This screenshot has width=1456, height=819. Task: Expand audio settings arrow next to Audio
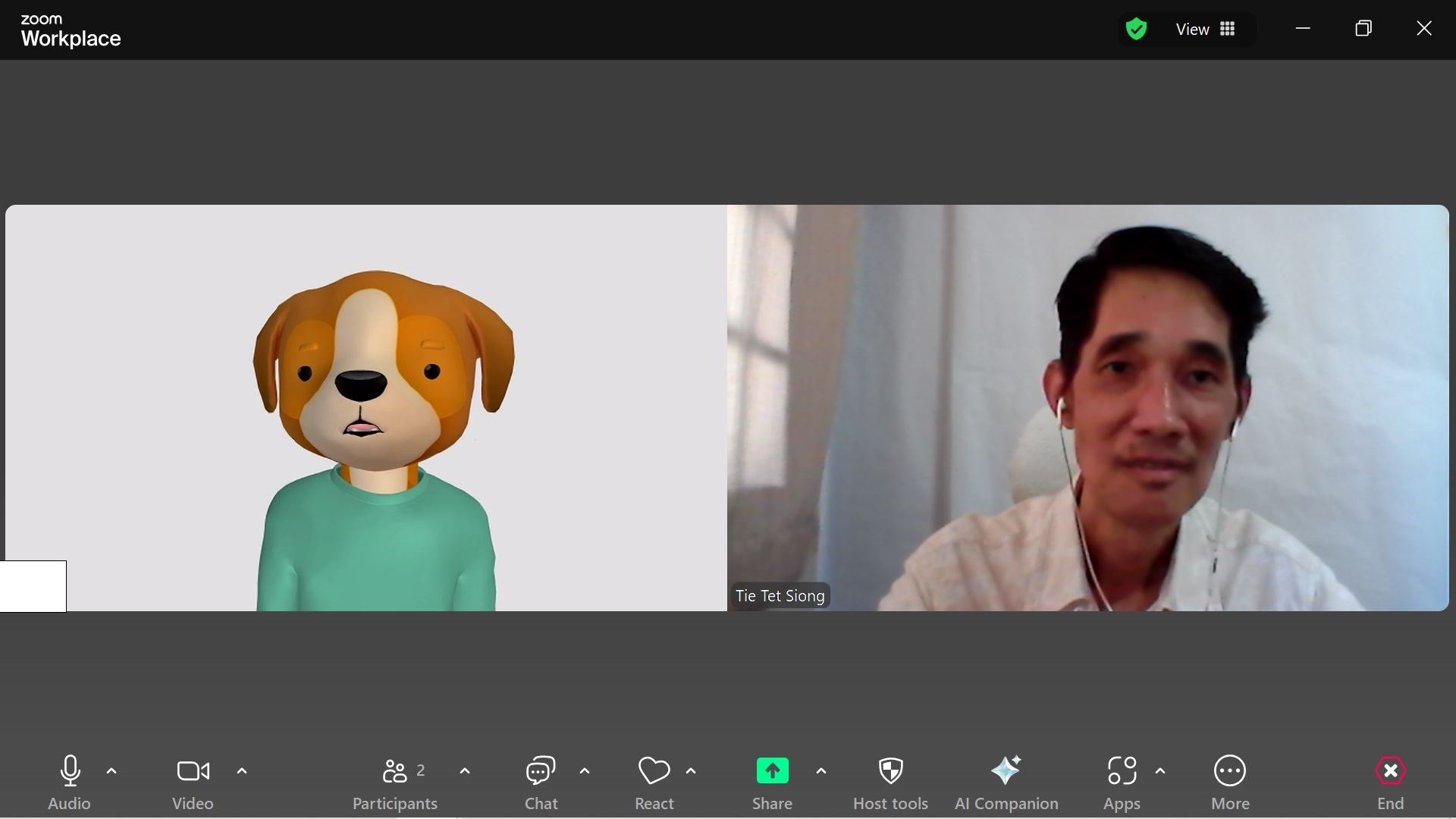111,771
